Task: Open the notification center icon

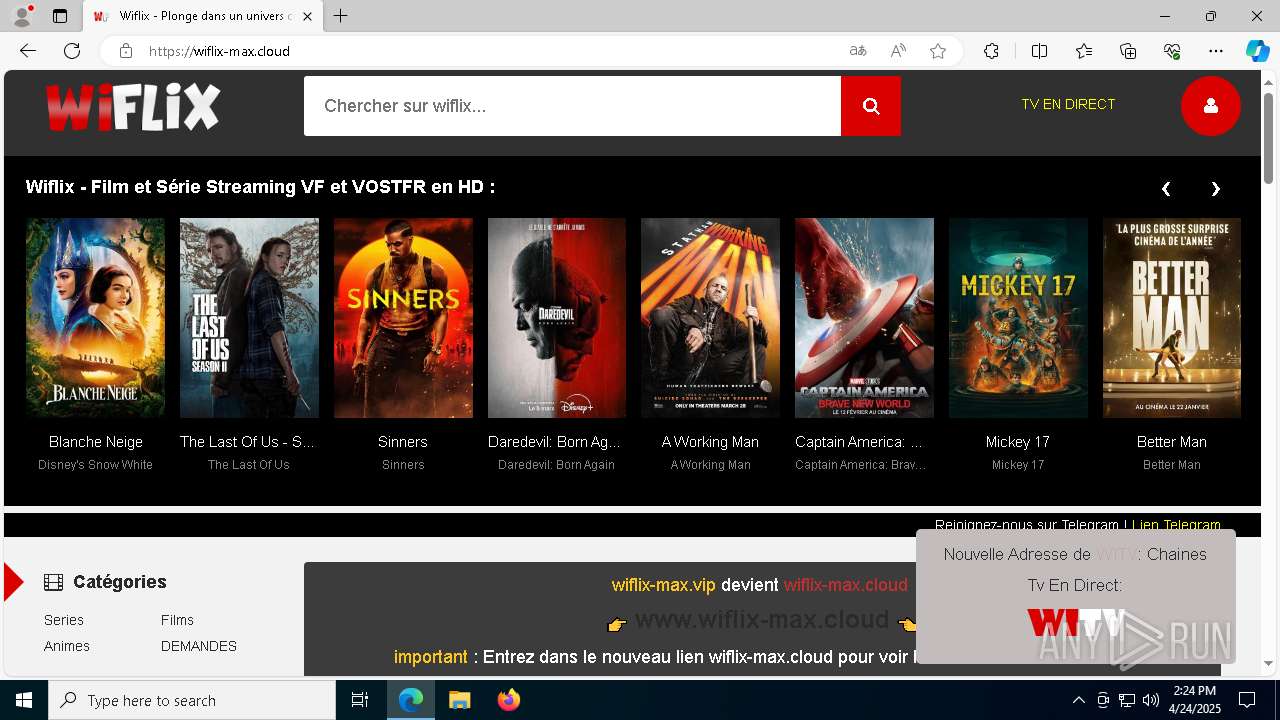Action: [x=1247, y=700]
